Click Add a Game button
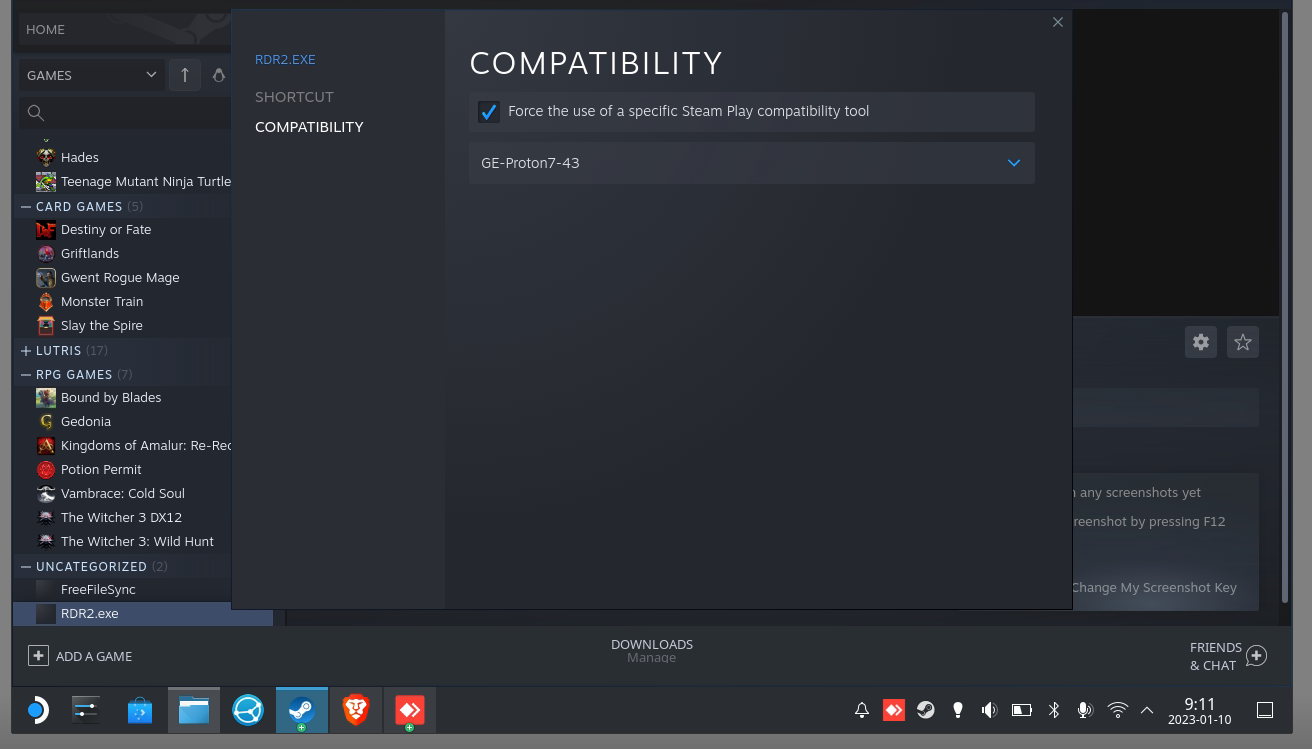 [80, 656]
